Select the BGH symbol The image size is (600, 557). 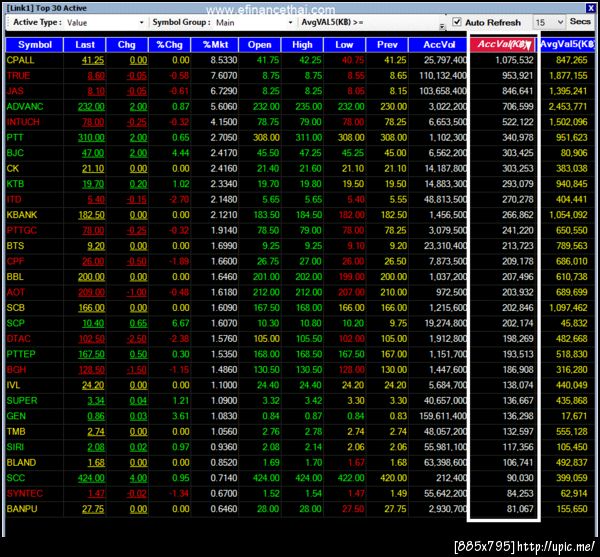pyautogui.click(x=16, y=370)
